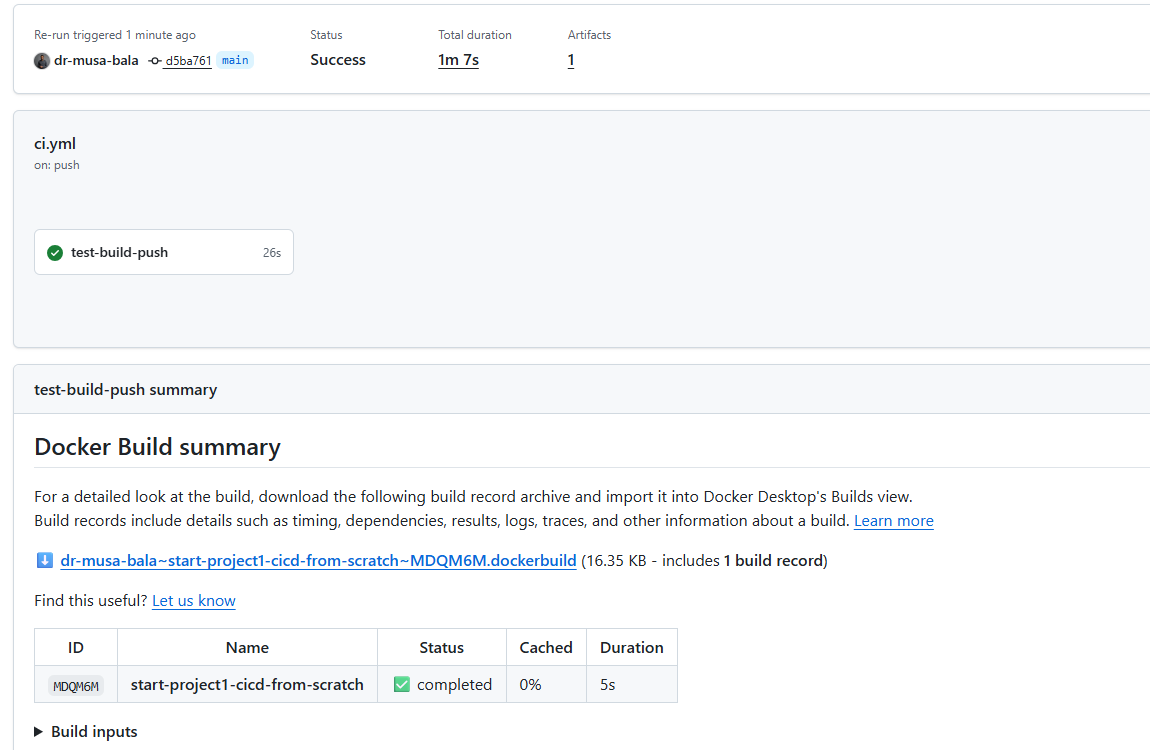This screenshot has height=750, width=1150.
Task: Click the Docker Build summary heading
Action: pos(157,446)
